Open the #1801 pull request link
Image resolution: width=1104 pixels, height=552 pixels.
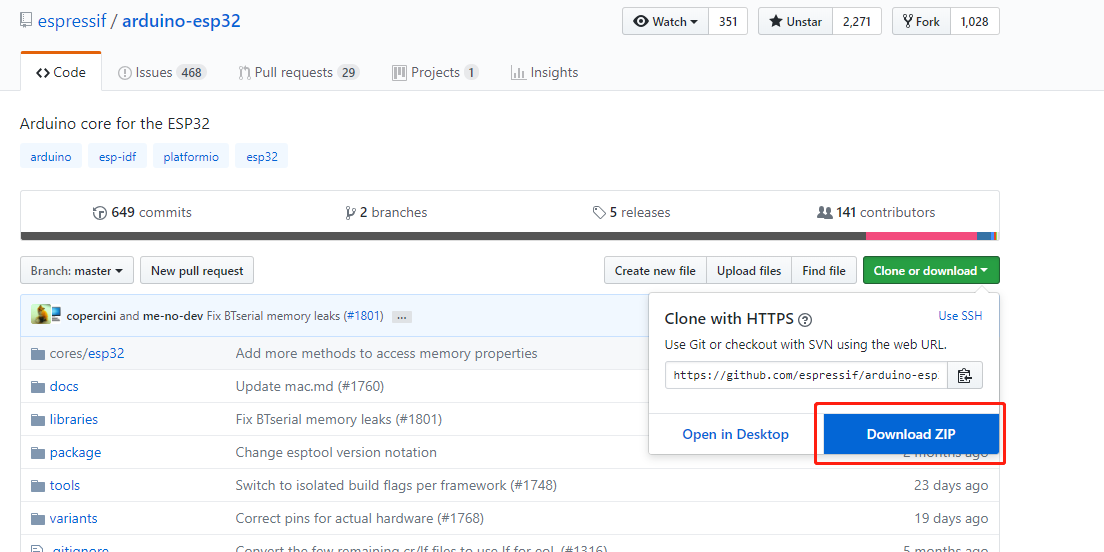363,316
